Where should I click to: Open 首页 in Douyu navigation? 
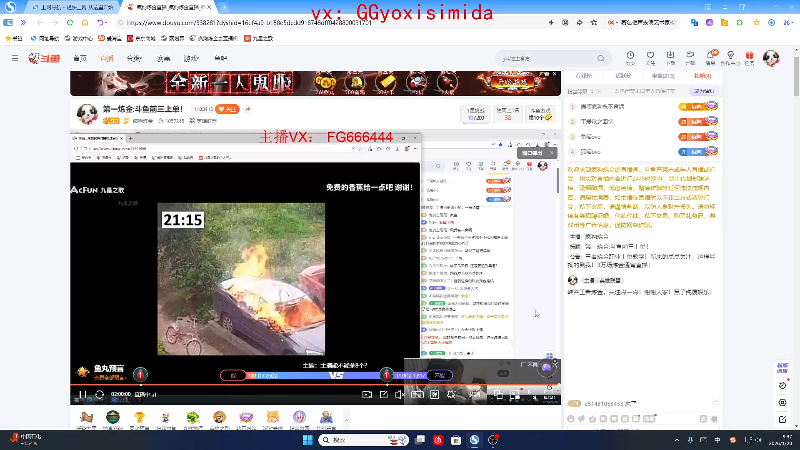click(80, 58)
